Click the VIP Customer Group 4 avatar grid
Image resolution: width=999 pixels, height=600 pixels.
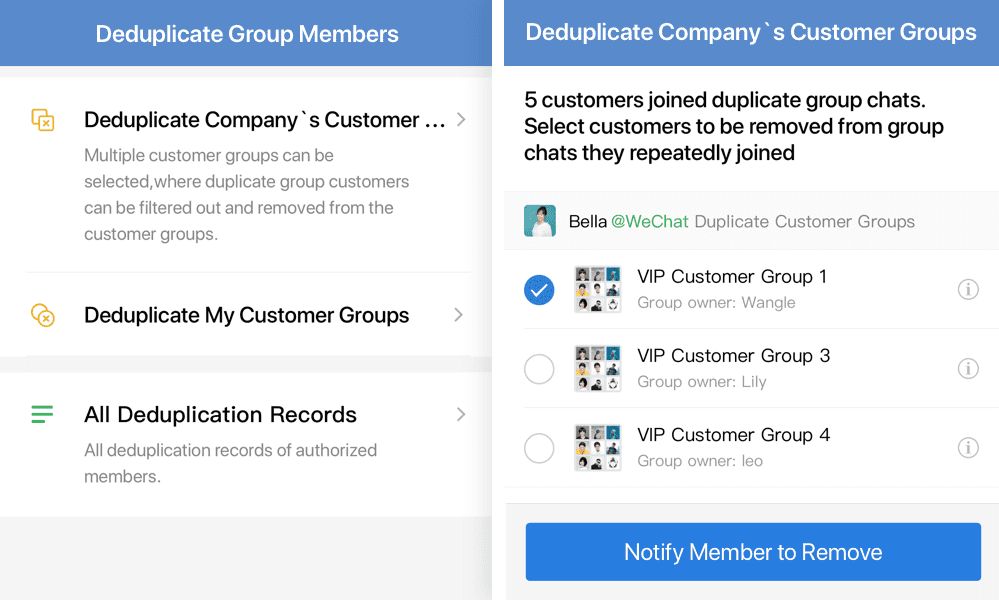[x=598, y=448]
